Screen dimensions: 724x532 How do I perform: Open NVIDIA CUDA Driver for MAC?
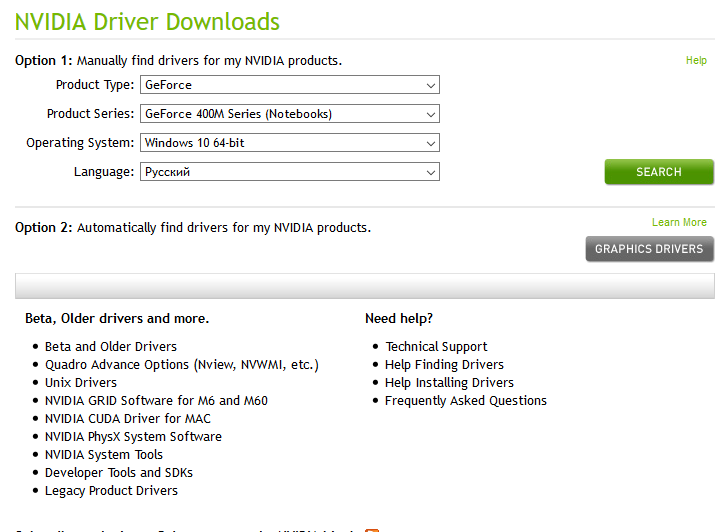click(127, 418)
